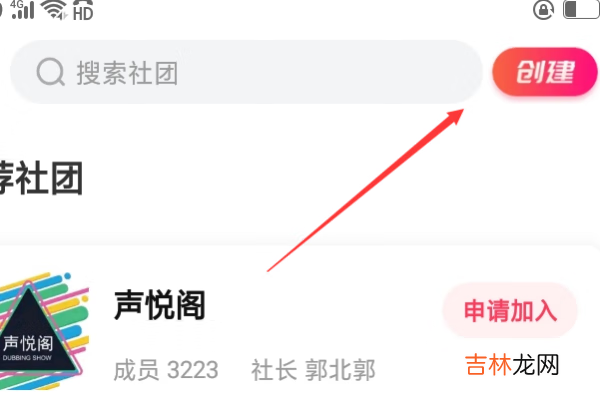Screen dimensions: 600x400
Task: Tap the battery level icon
Action: point(581,9)
